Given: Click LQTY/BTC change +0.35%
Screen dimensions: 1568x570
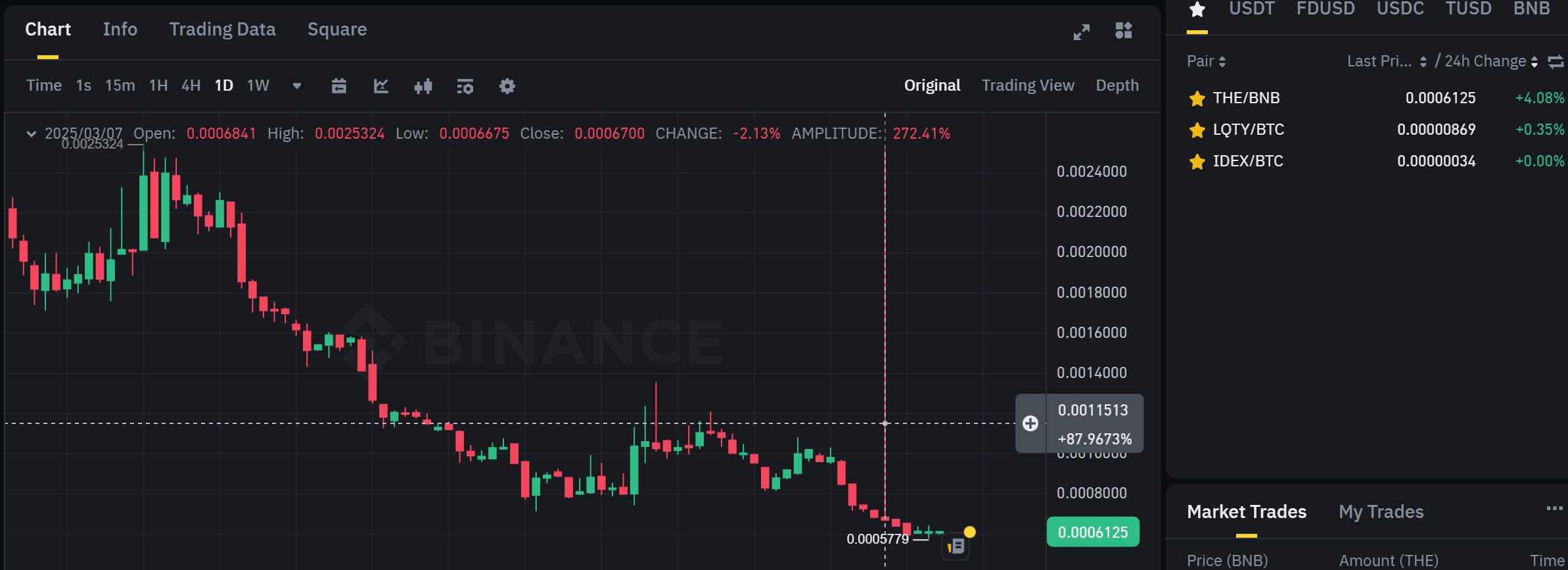Looking at the screenshot, I should (1540, 130).
